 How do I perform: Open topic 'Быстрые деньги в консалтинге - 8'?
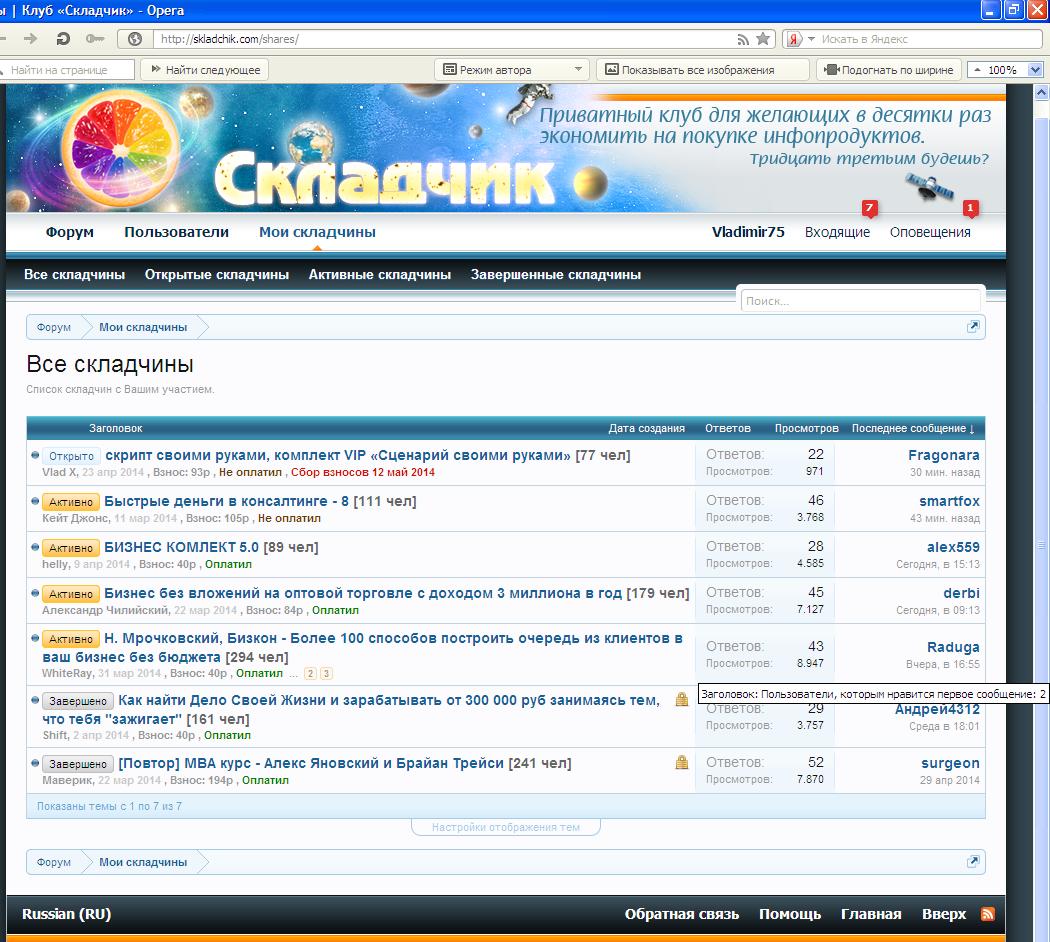coord(226,501)
